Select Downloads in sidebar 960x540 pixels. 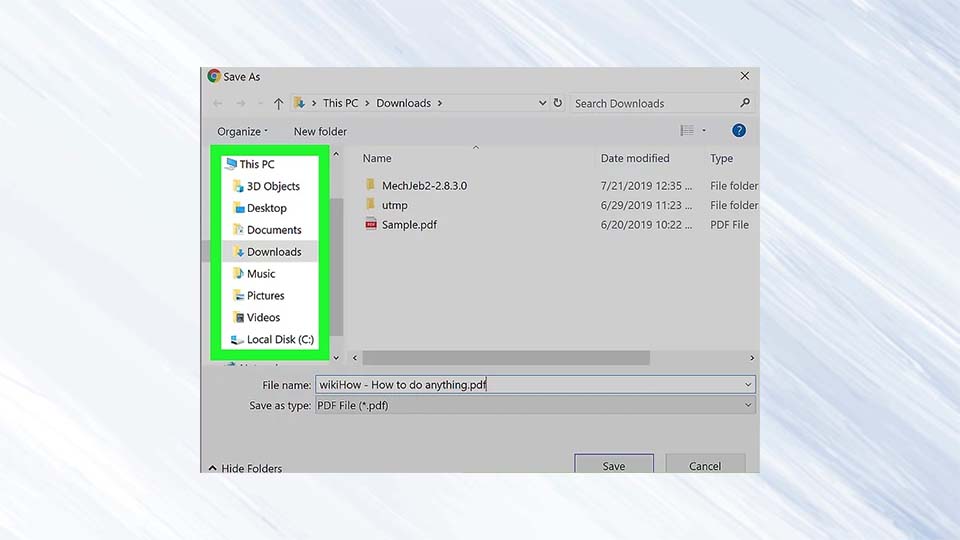coord(274,252)
